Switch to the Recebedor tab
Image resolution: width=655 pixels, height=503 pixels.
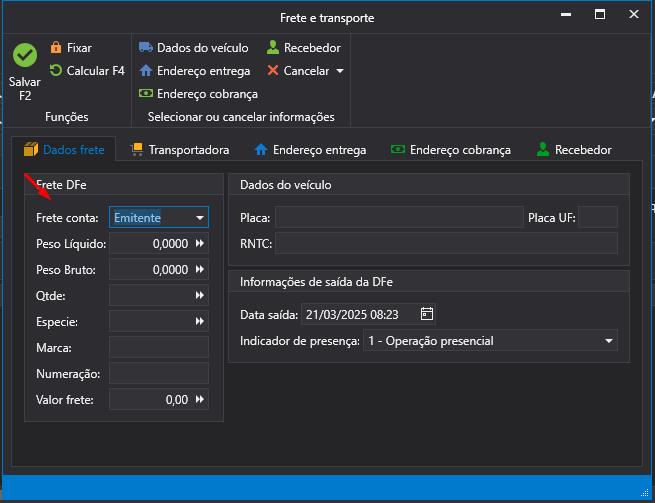(574, 150)
